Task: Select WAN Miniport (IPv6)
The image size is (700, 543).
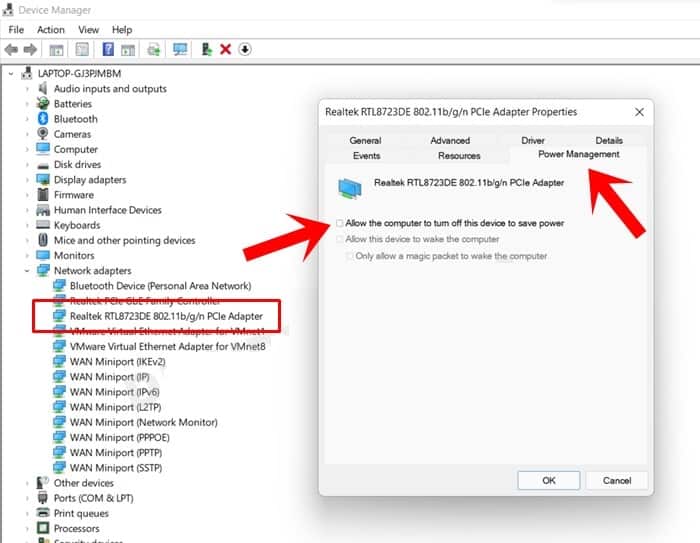Action: pyautogui.click(x=114, y=392)
